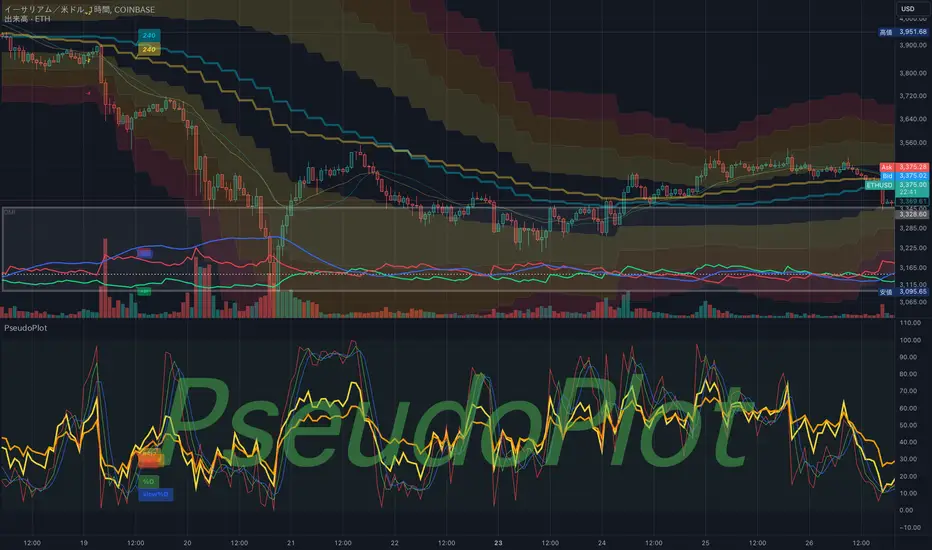932x550 pixels.
Task: Click the gray 3,328.60 price label
Action: pos(912,214)
